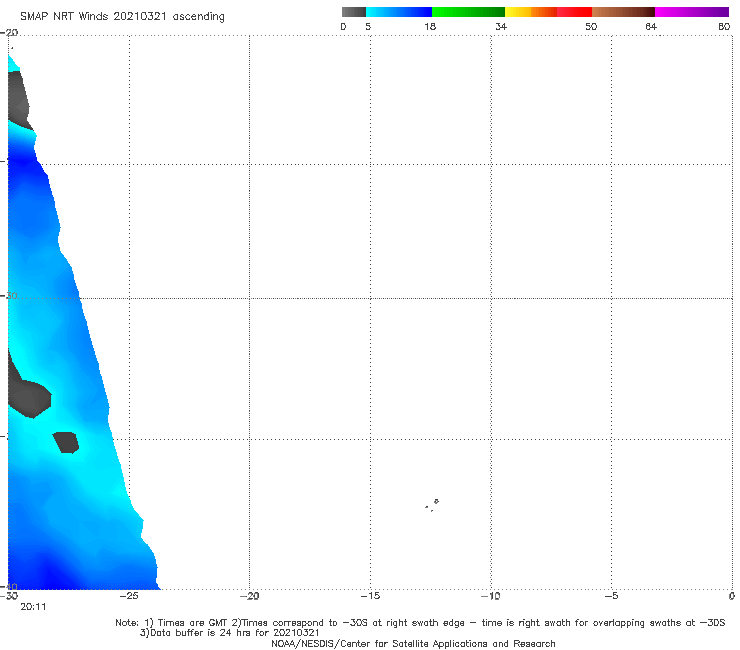This screenshot has height=650, width=740.
Task: Click the 'Note: 1) Times are GMT' footnote line
Action: pos(420,623)
